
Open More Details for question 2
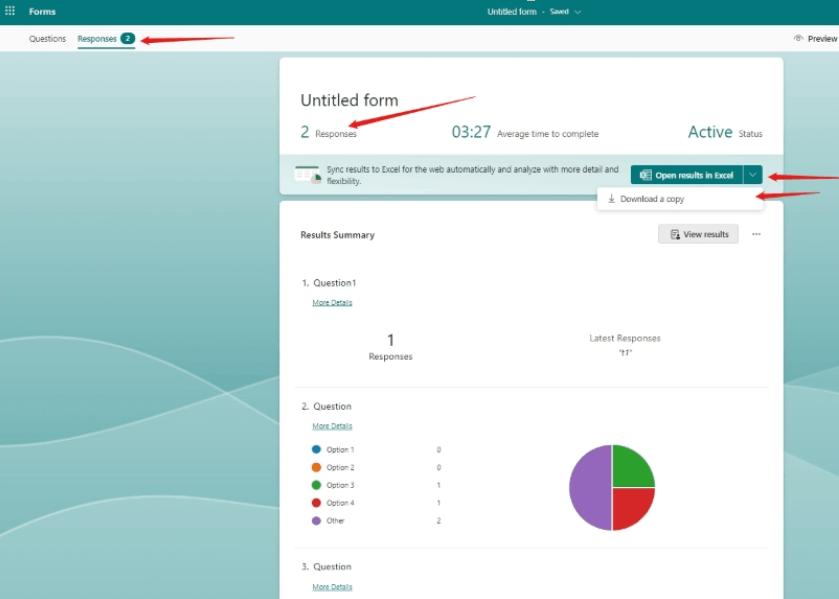332,426
